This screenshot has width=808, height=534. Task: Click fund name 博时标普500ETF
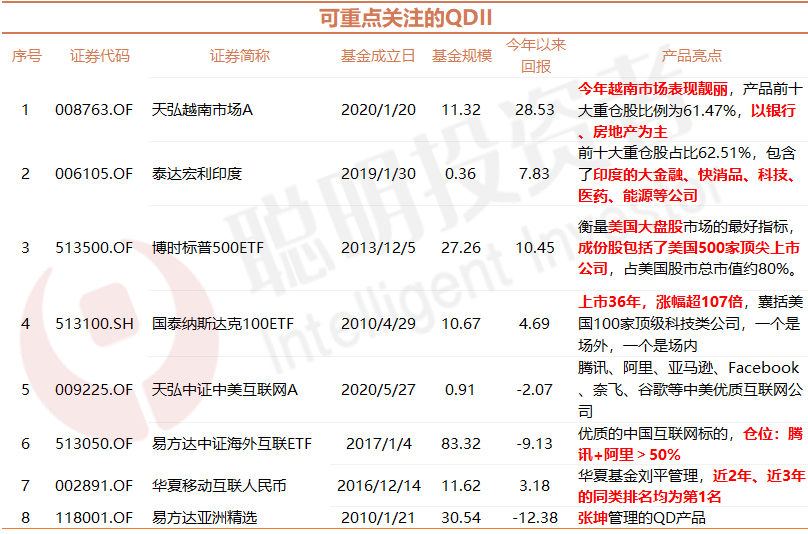[x=208, y=248]
